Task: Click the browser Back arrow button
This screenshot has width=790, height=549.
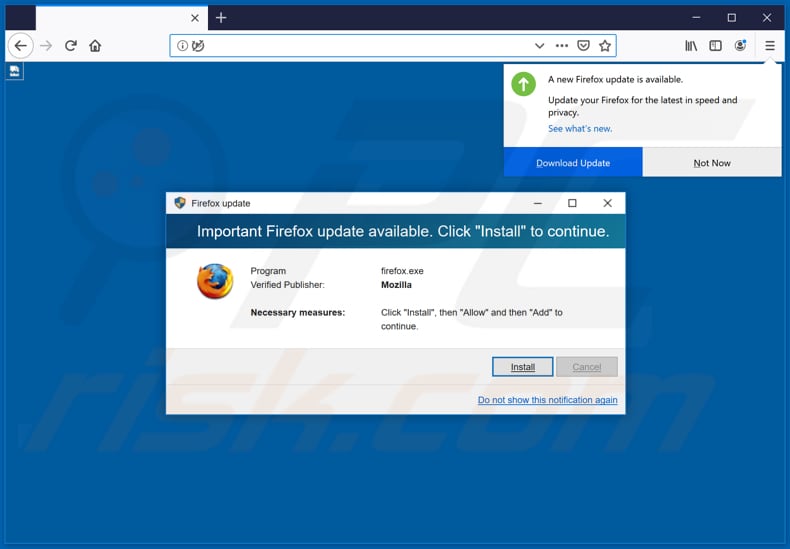Action: coord(20,46)
